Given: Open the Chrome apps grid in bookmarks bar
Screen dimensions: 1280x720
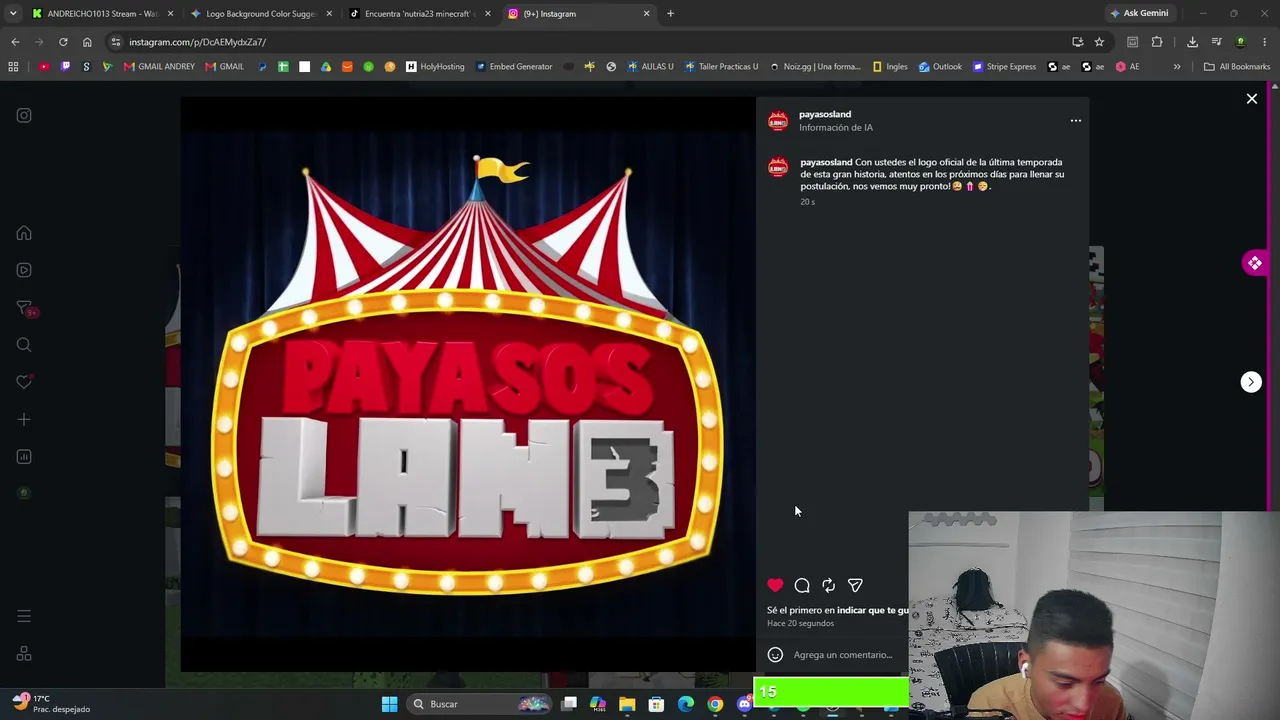Looking at the screenshot, I should pos(13,67).
